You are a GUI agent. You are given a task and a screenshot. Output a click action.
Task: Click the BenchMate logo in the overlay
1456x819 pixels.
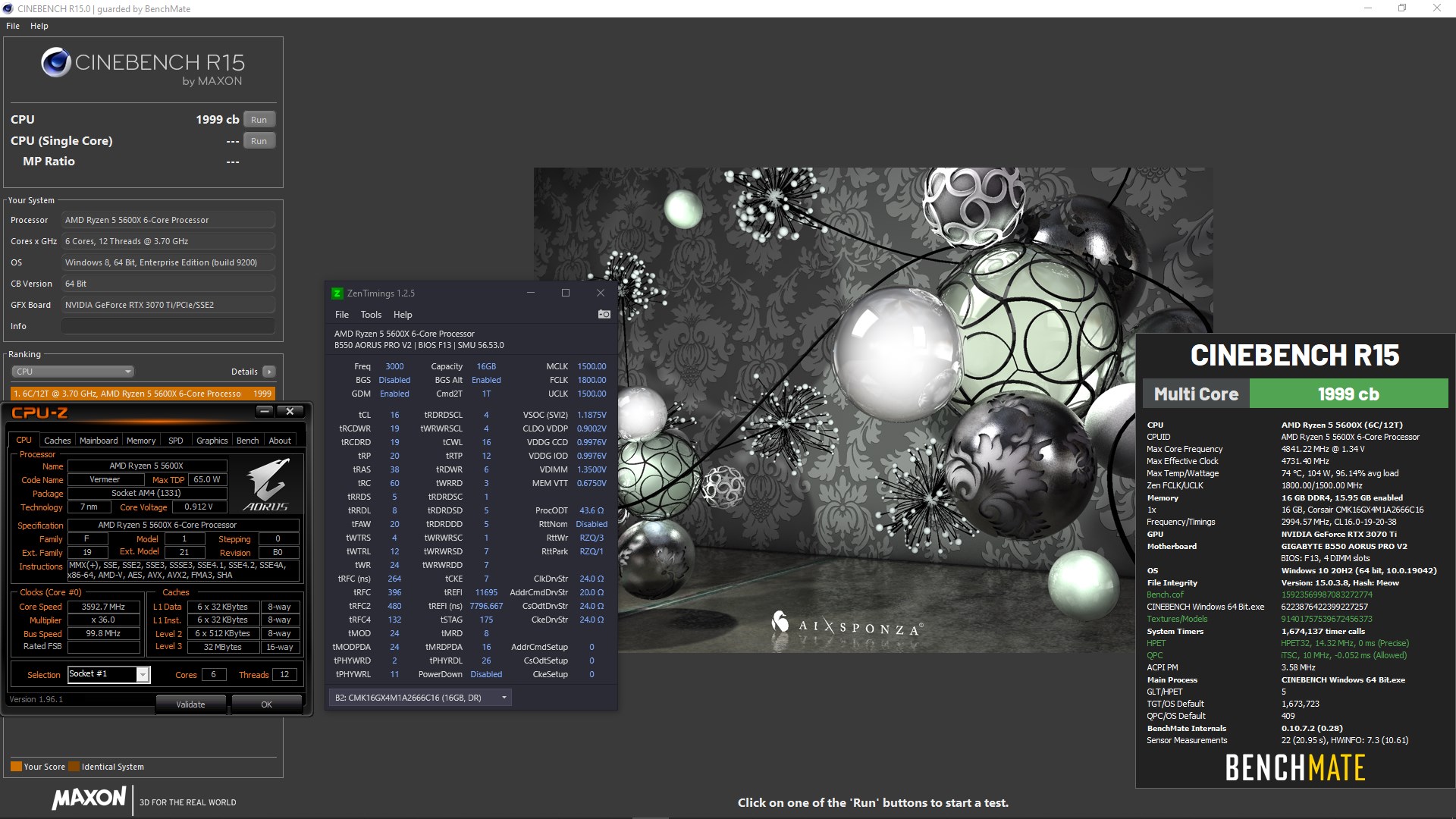[x=1295, y=768]
